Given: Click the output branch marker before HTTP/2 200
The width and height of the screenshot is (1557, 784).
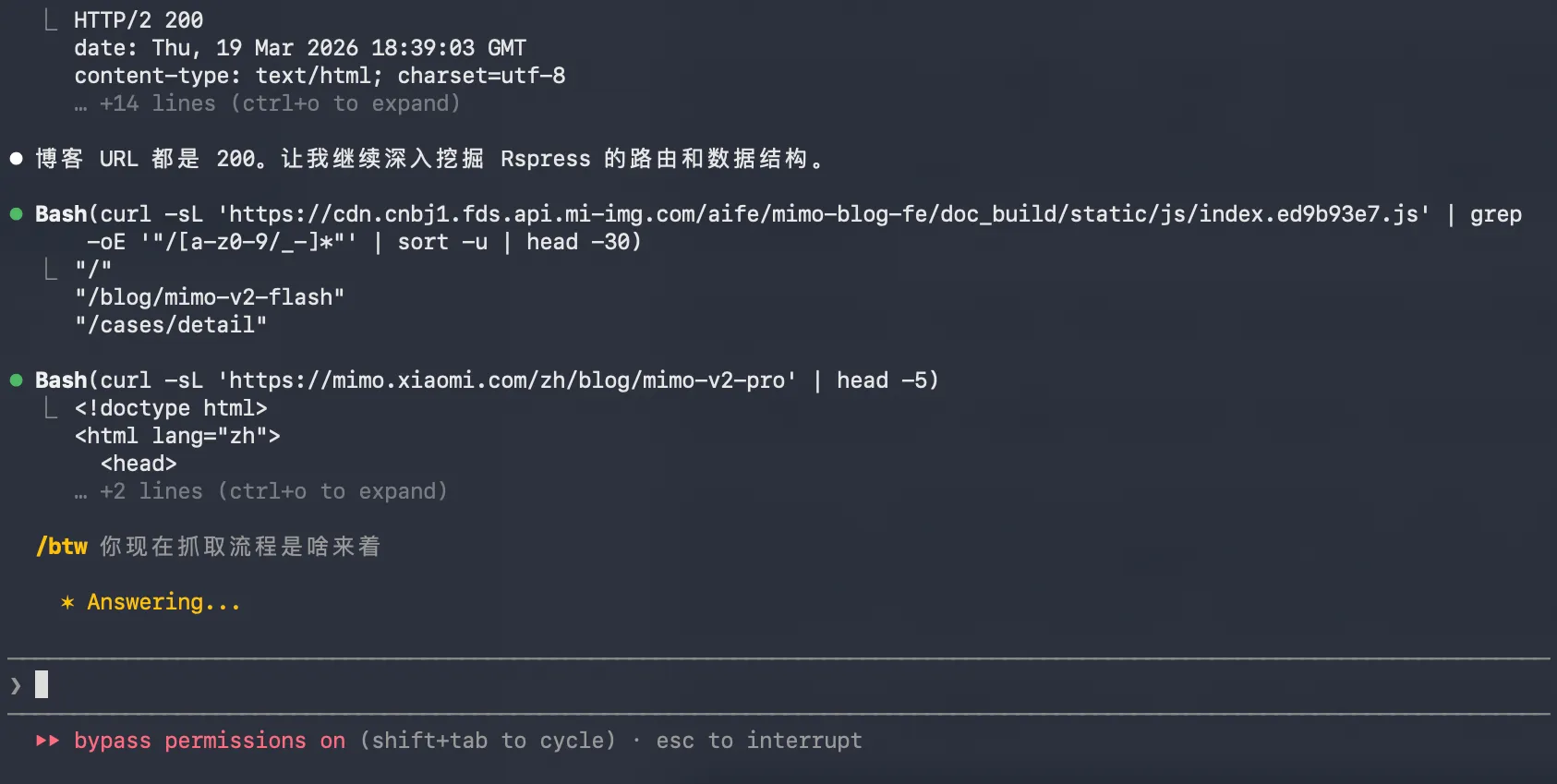Looking at the screenshot, I should click(x=51, y=20).
